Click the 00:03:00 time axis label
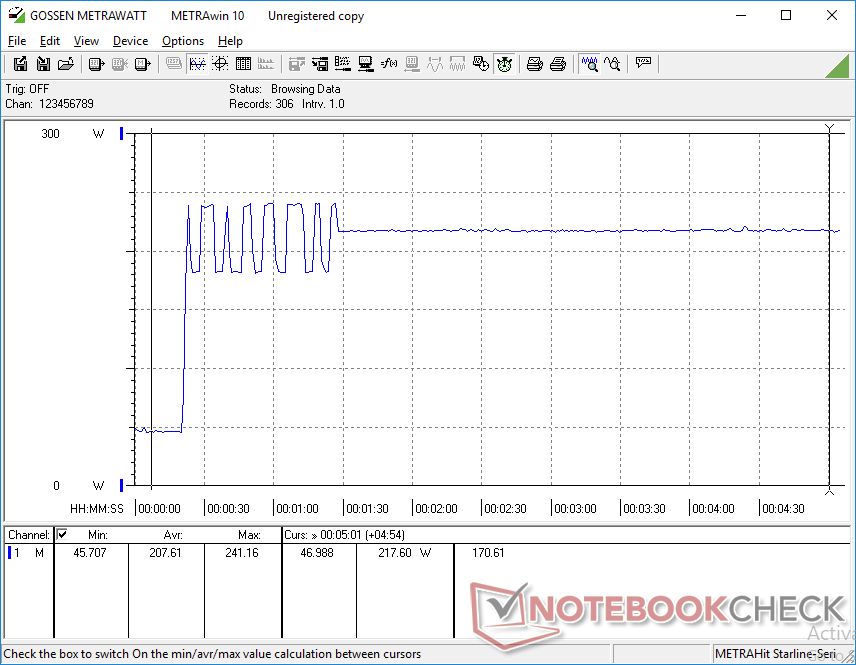This screenshot has width=856, height=665. coord(575,509)
